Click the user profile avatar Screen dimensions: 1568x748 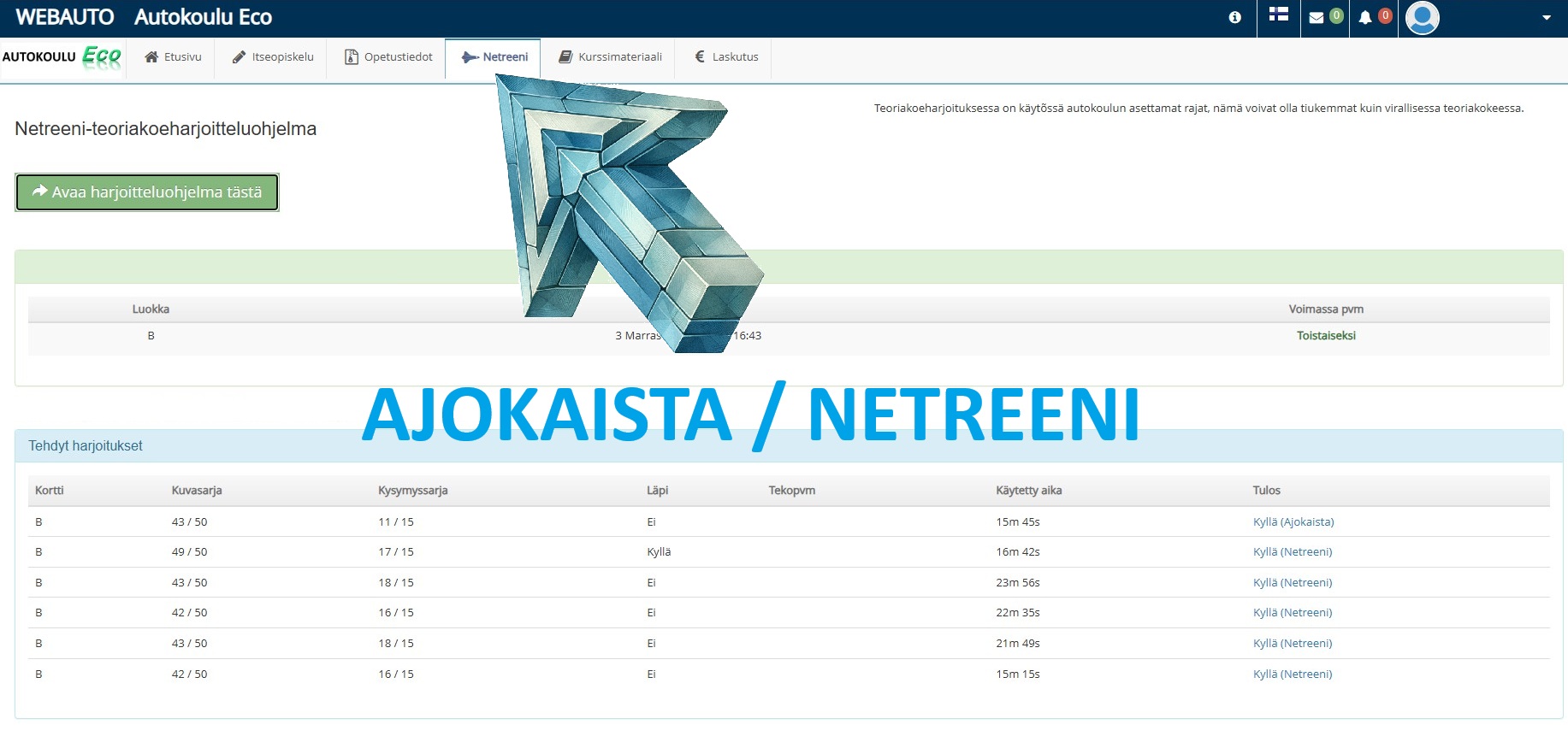[x=1422, y=18]
